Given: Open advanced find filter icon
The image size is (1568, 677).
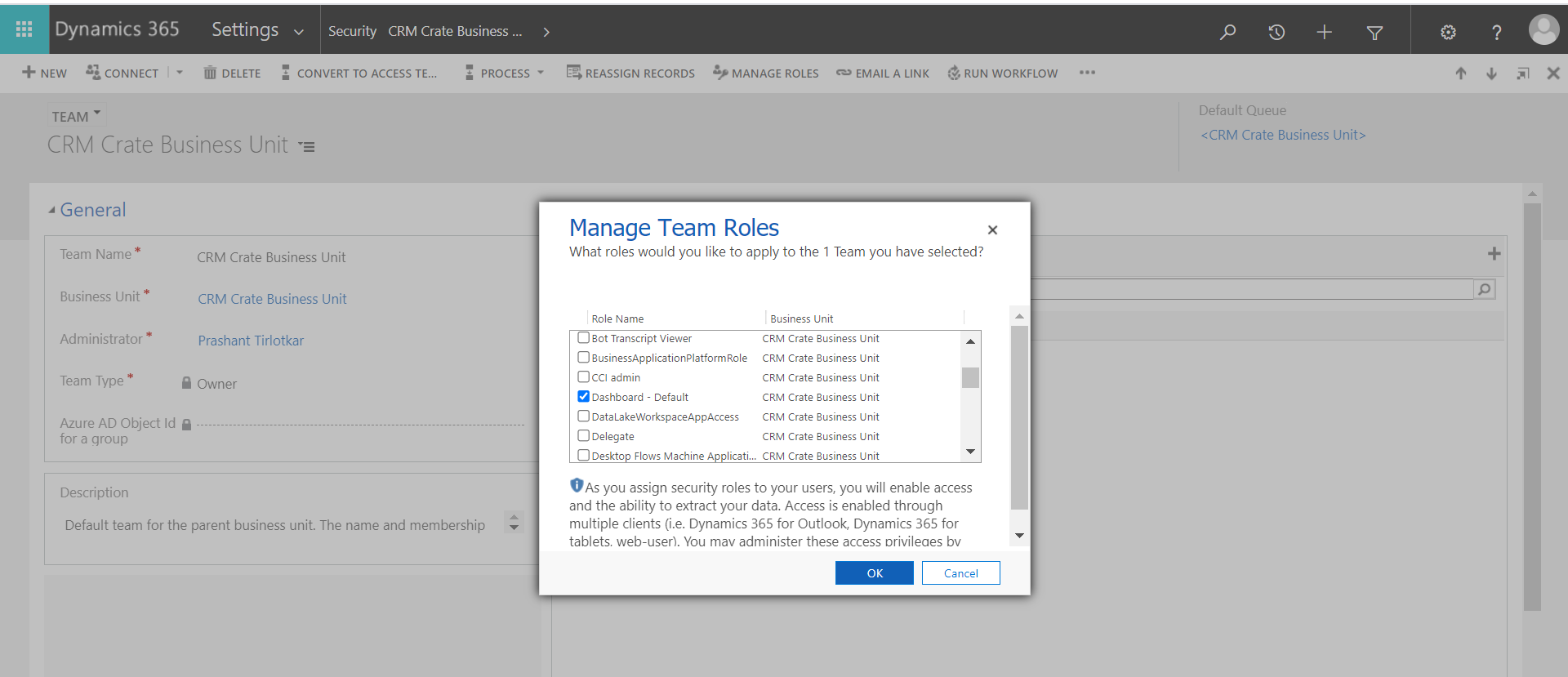Looking at the screenshot, I should (x=1374, y=32).
